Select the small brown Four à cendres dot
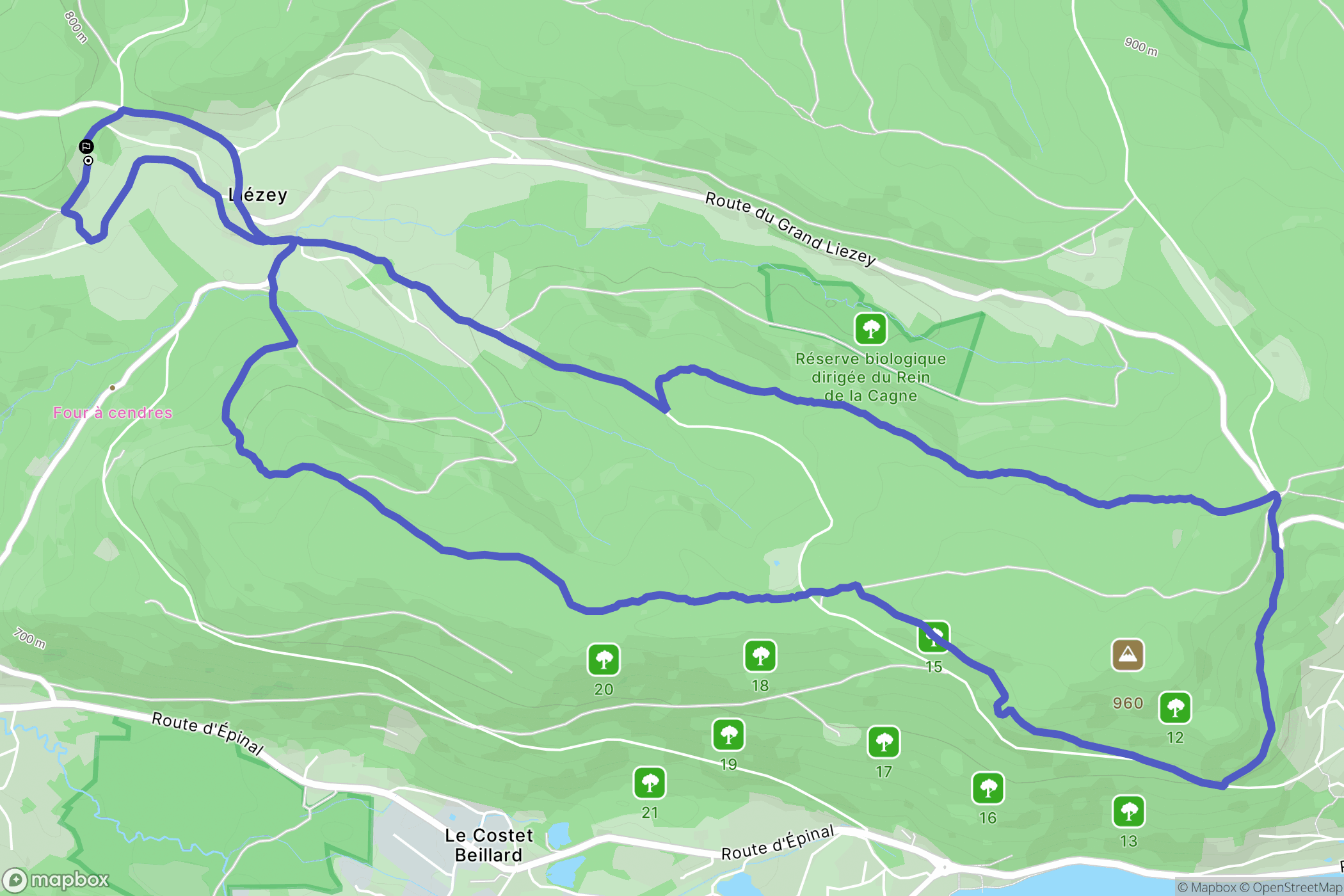Viewport: 1344px width, 896px height. pos(113,388)
